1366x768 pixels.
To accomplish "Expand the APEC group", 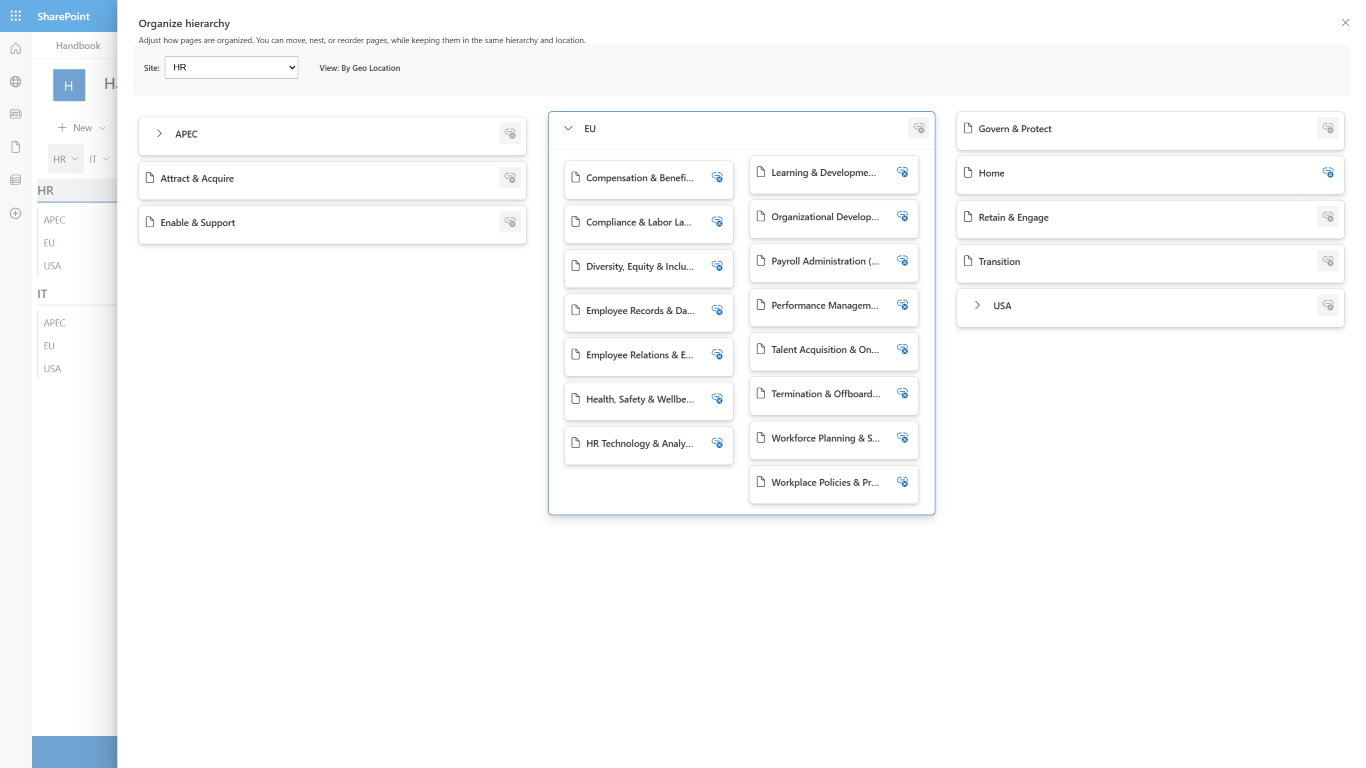I will [x=159, y=134].
